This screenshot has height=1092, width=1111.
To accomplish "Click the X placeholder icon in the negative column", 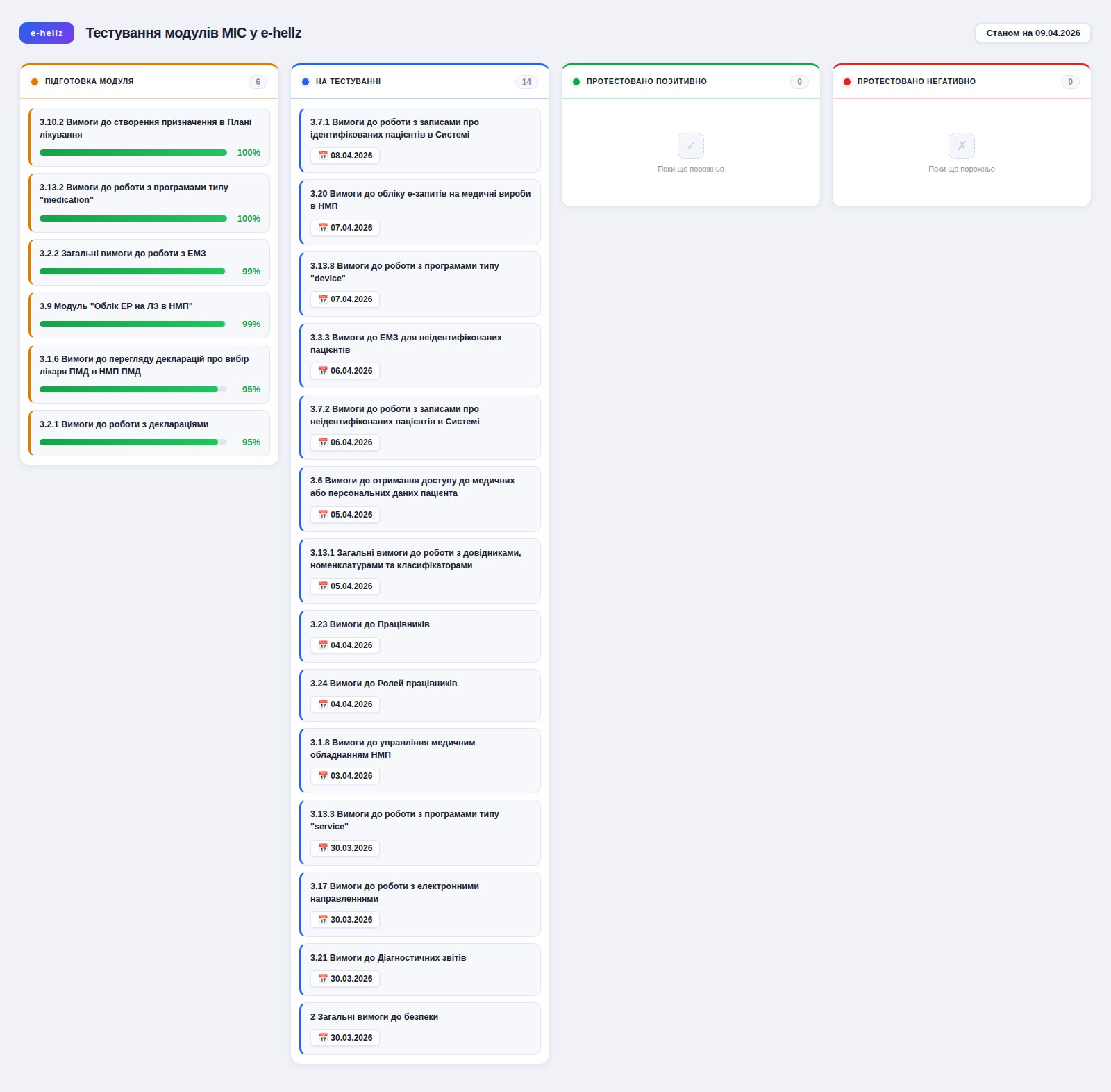I will 961,145.
